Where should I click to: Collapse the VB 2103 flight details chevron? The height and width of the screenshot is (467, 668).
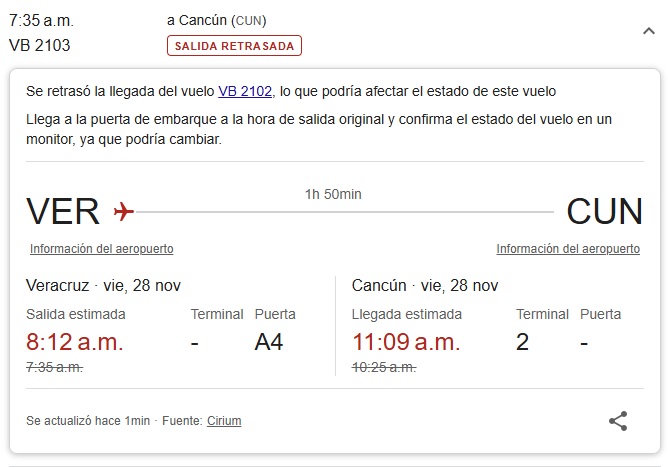point(648,31)
